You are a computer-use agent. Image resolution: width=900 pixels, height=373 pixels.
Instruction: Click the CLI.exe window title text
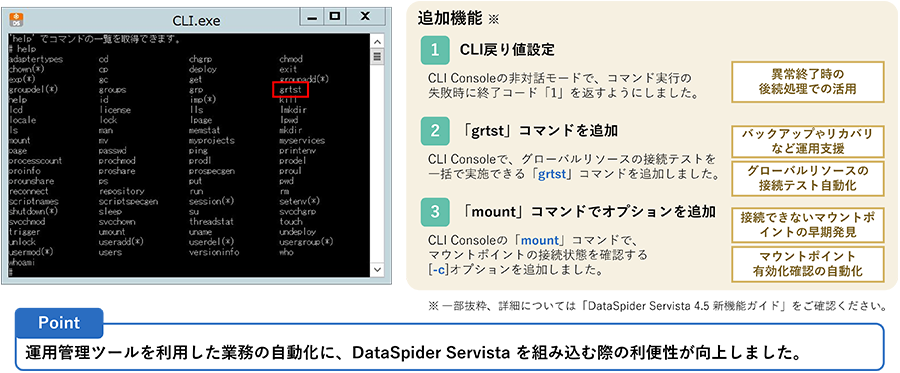(x=196, y=21)
